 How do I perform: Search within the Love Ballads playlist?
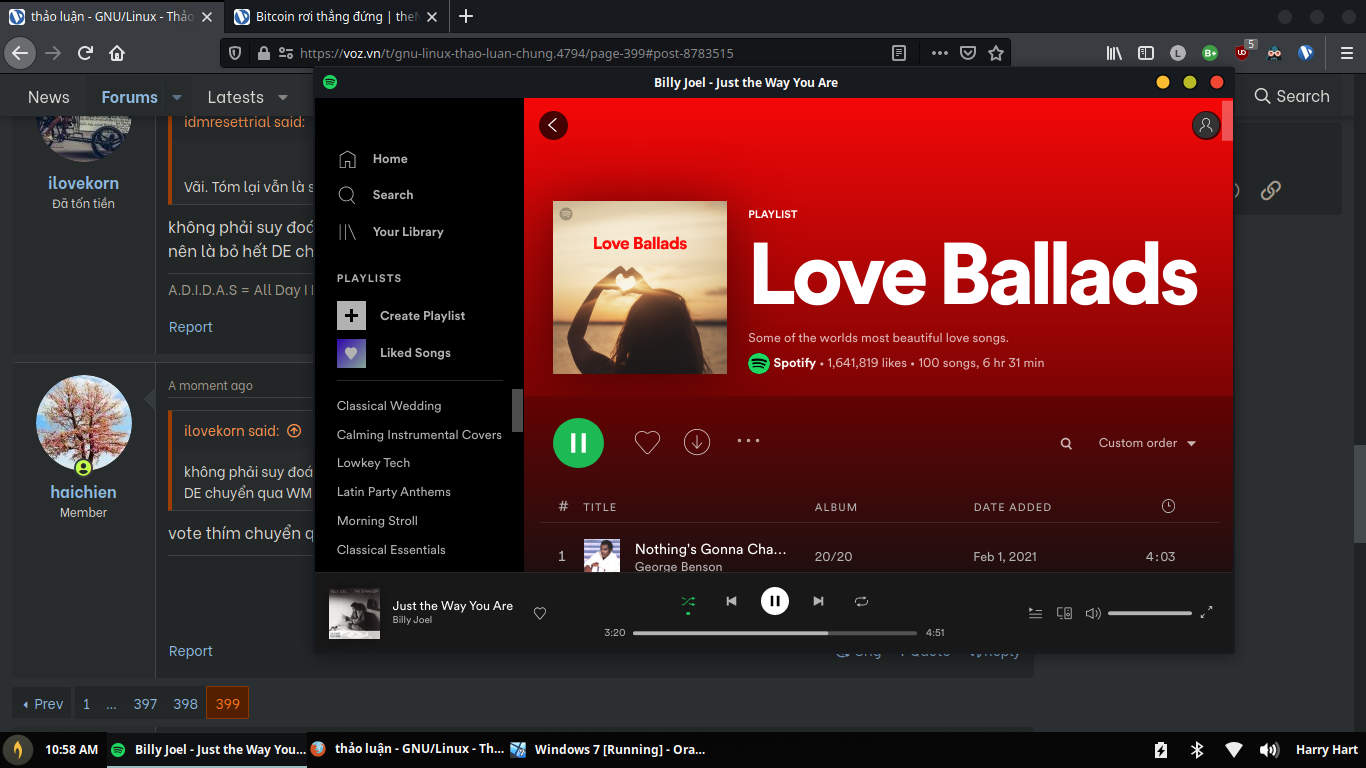[1067, 443]
